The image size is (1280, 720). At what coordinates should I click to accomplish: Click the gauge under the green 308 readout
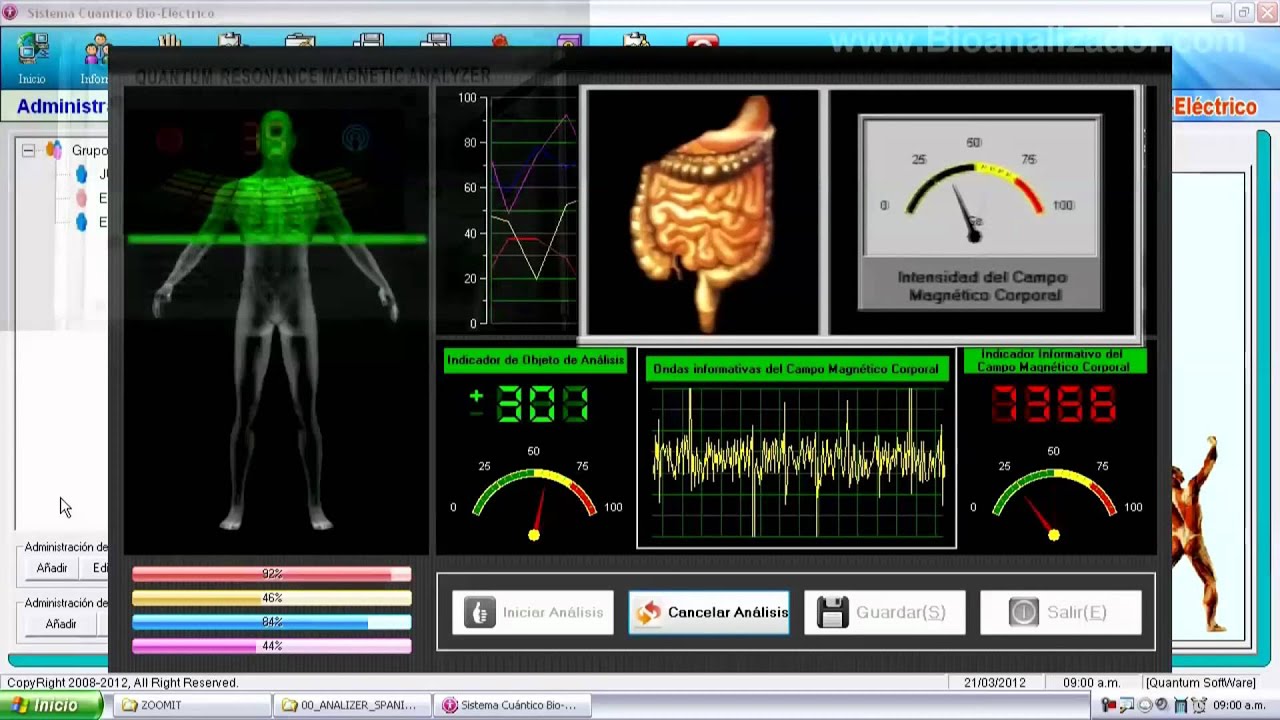tap(534, 495)
